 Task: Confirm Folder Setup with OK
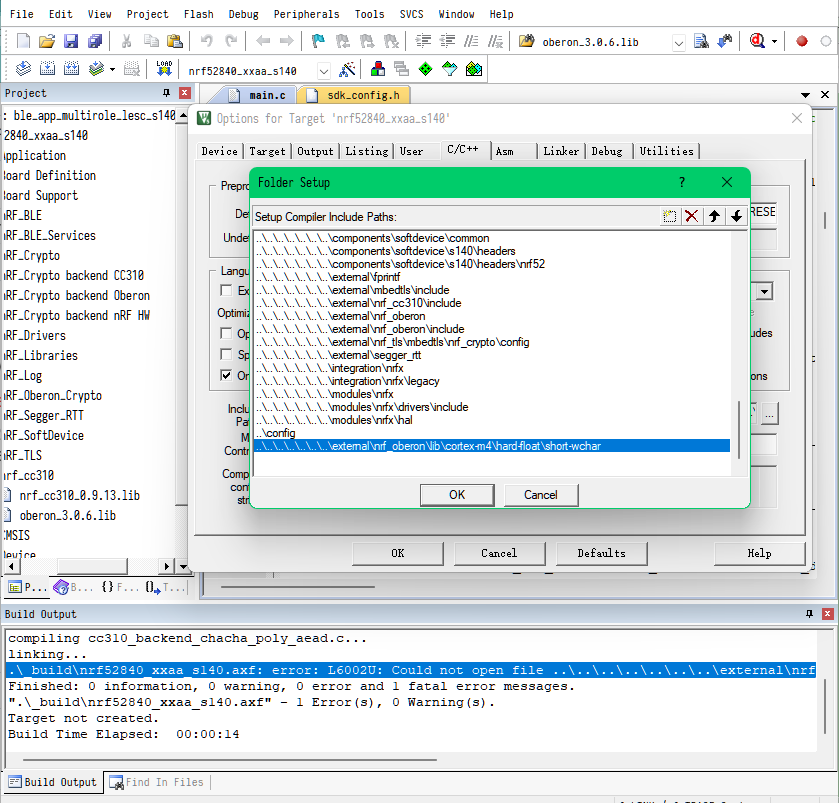pos(456,494)
